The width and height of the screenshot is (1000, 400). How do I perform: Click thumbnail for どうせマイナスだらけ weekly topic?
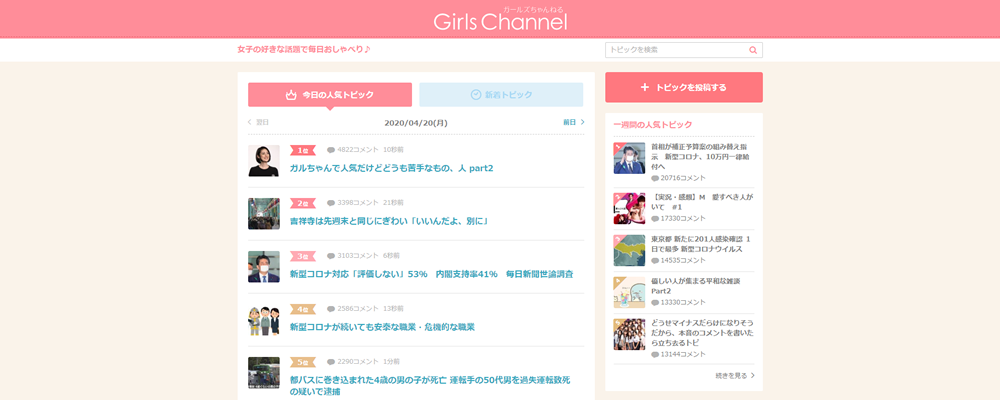pos(629,334)
